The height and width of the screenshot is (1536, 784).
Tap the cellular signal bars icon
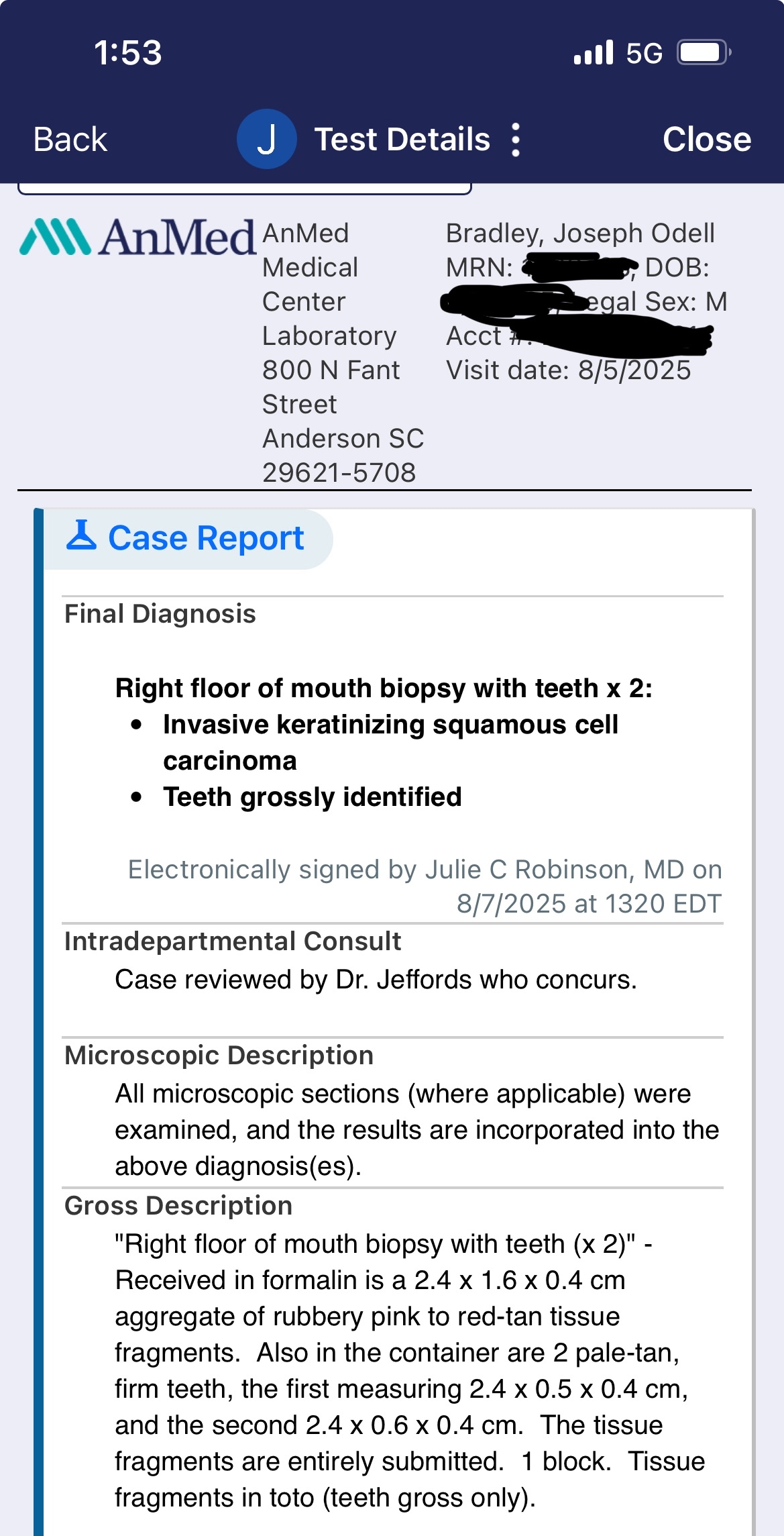(593, 52)
